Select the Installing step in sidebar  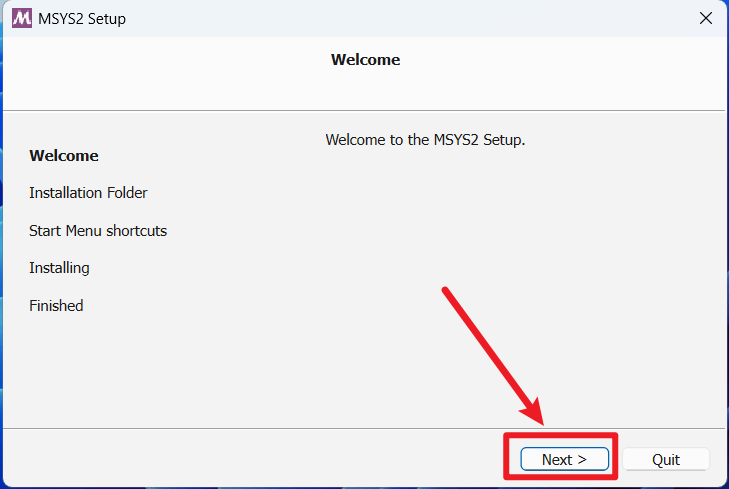click(x=59, y=268)
